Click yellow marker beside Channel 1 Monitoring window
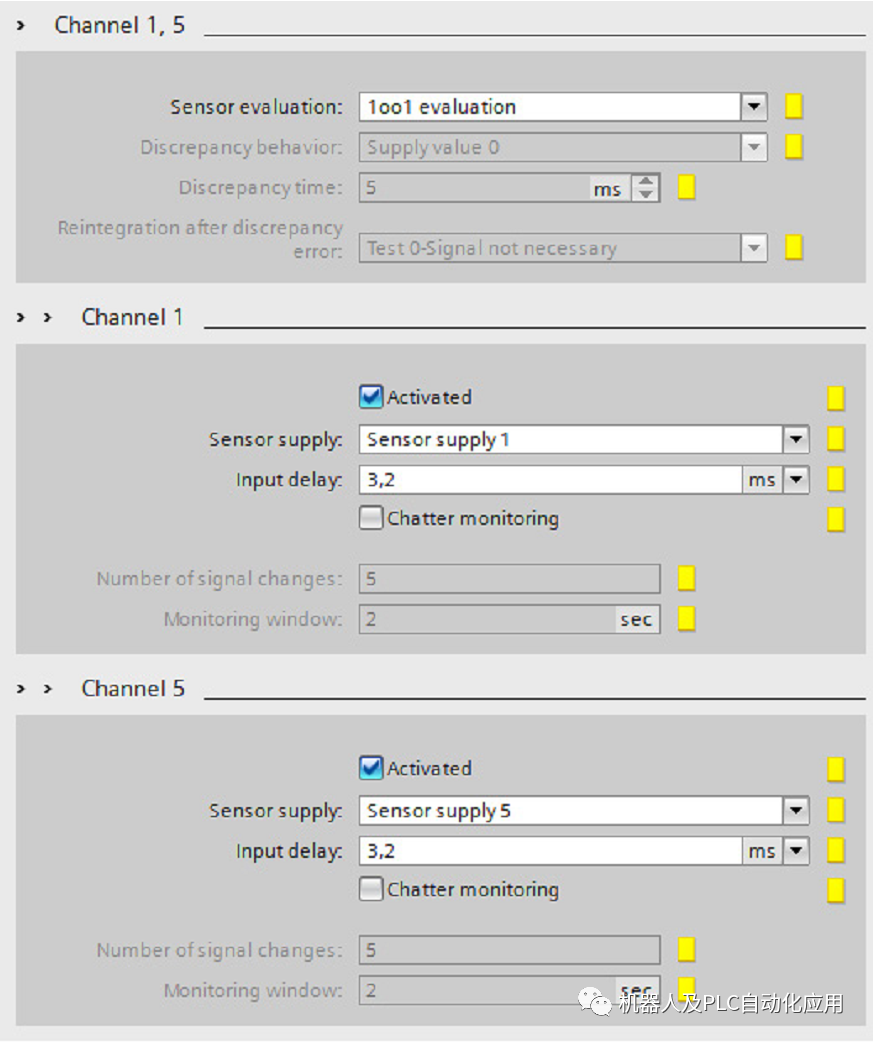The image size is (873, 1042). coord(687,619)
